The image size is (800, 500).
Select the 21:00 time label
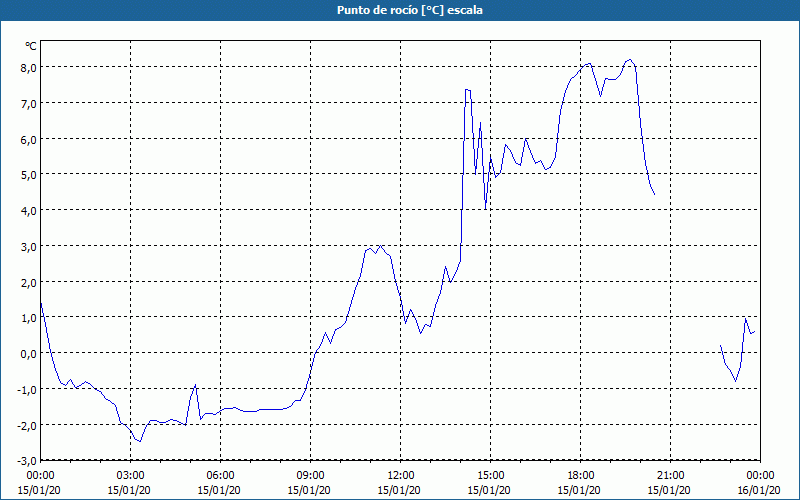point(670,476)
